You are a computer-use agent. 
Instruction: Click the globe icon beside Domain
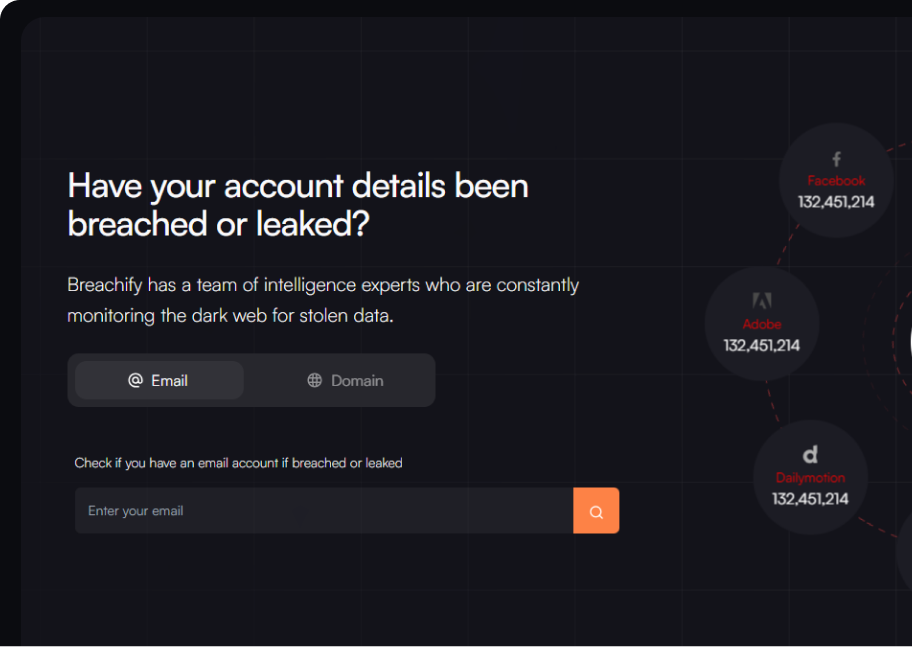coord(315,381)
